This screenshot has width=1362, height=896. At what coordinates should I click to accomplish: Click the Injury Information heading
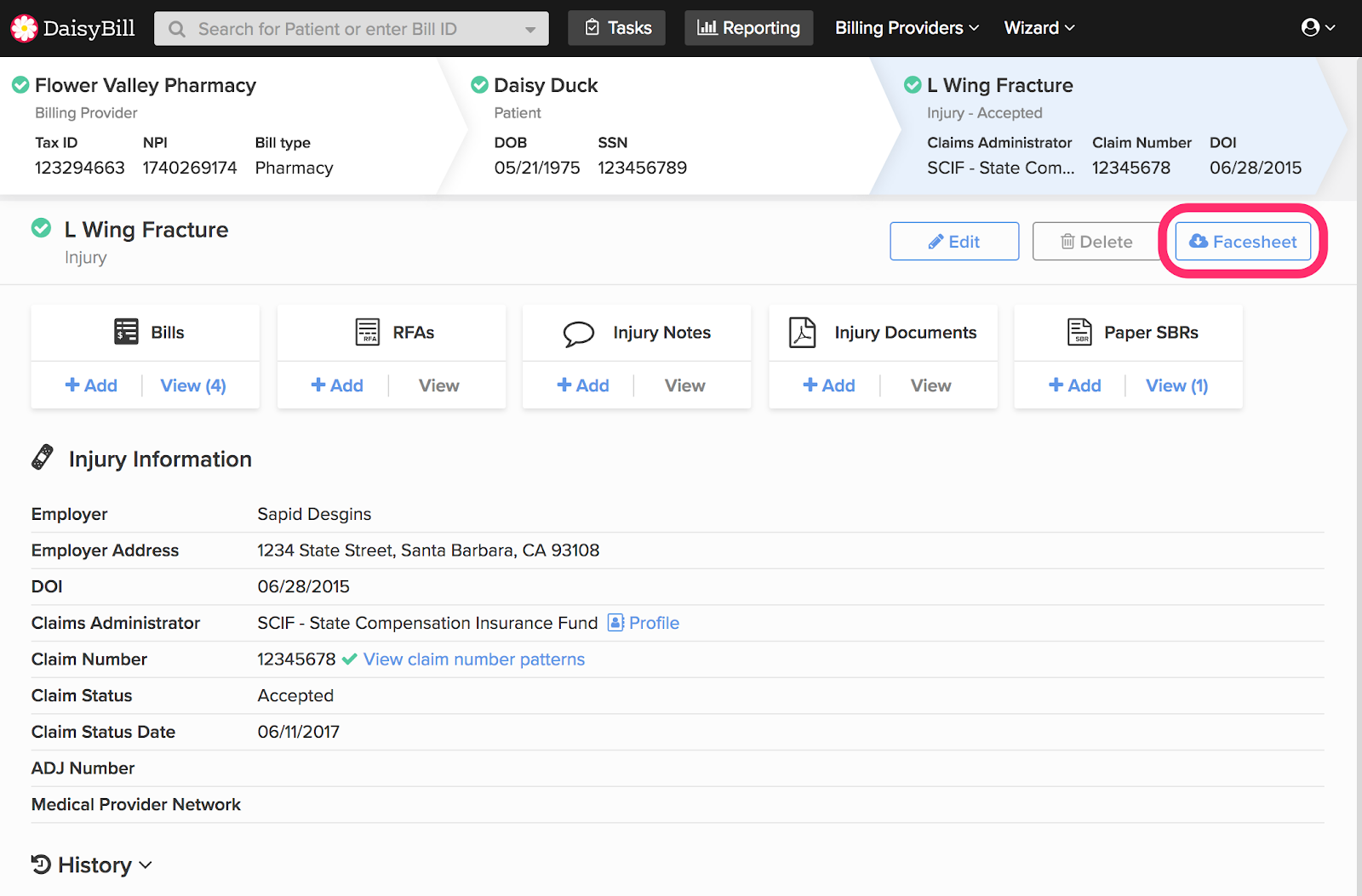pyautogui.click(x=160, y=459)
